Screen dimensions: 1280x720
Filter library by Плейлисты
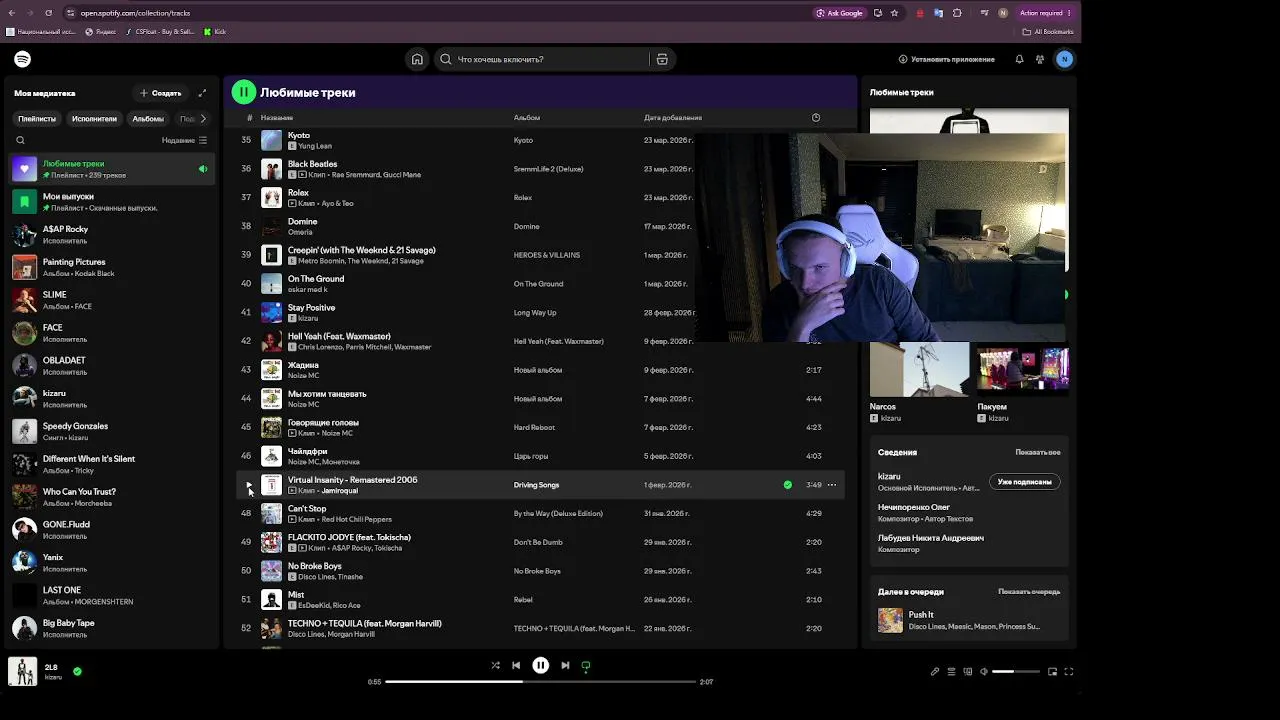37,118
